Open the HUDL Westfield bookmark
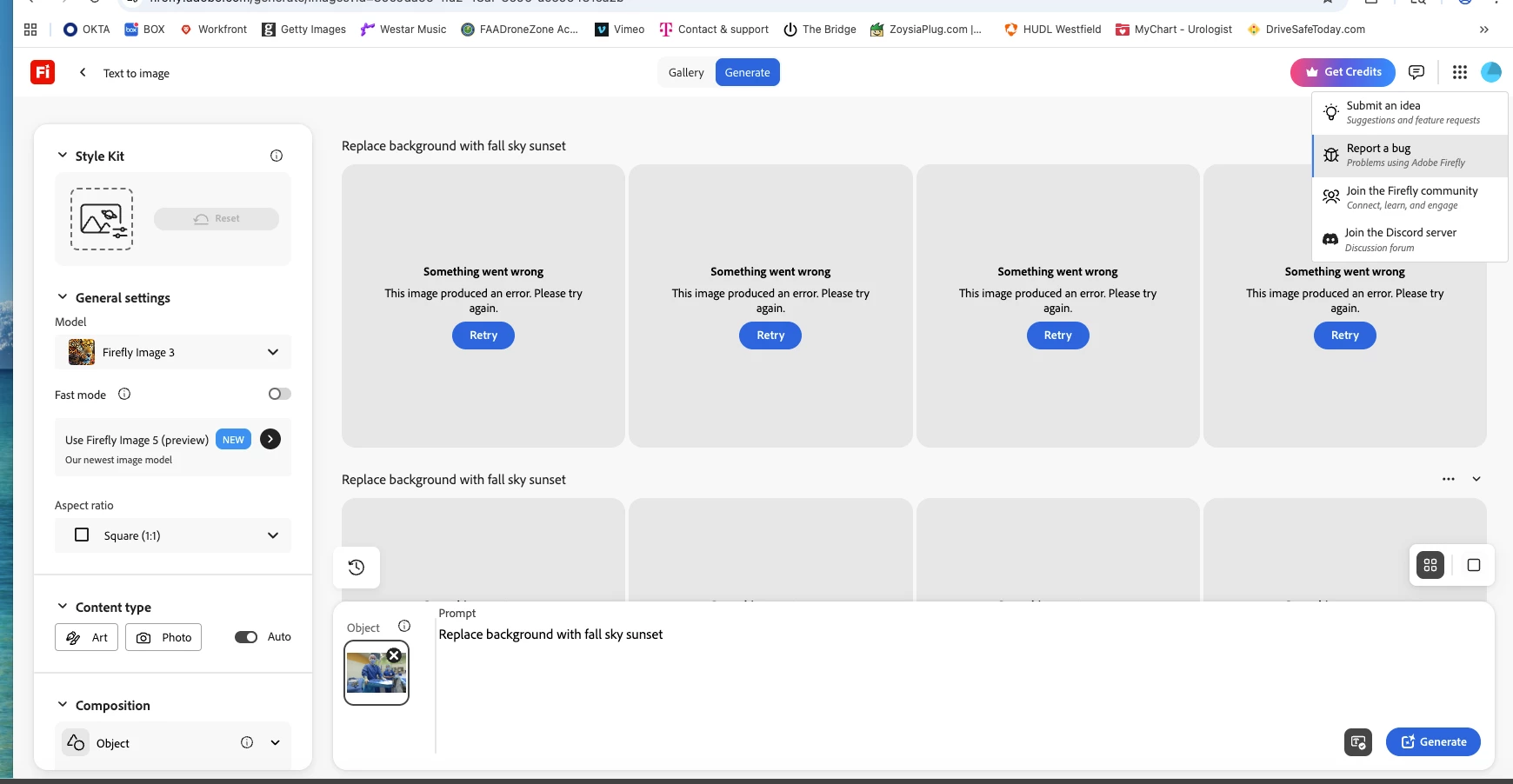Image resolution: width=1513 pixels, height=784 pixels. point(1053,29)
